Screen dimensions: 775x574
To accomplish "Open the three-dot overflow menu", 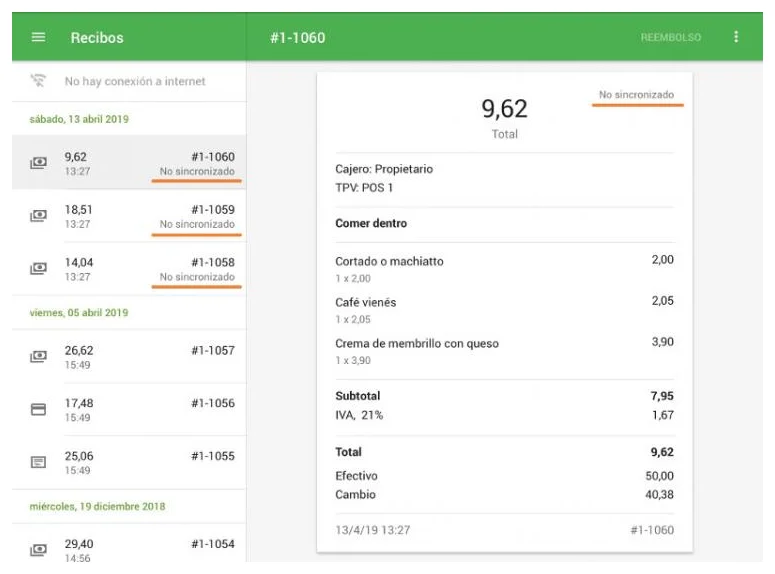I will tap(736, 37).
